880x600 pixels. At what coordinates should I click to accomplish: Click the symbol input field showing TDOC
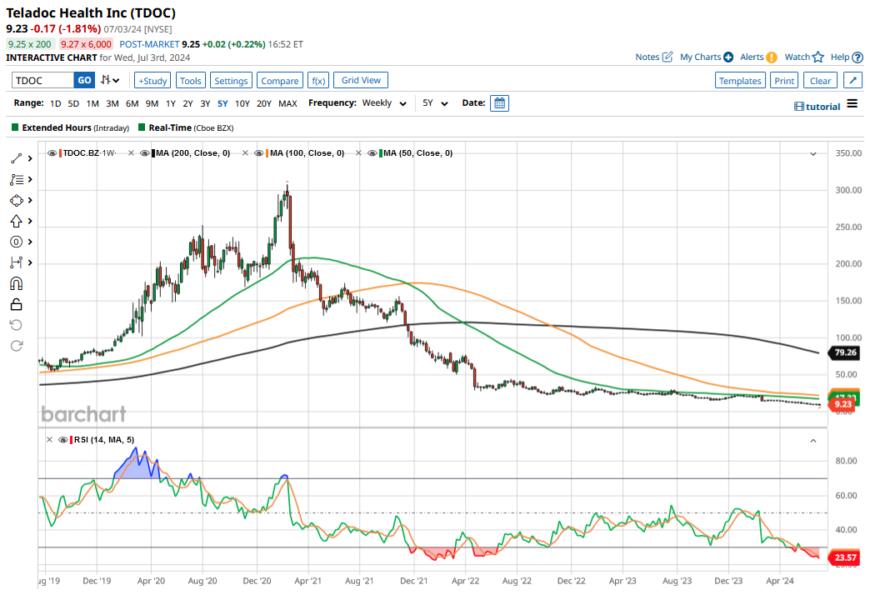43,80
